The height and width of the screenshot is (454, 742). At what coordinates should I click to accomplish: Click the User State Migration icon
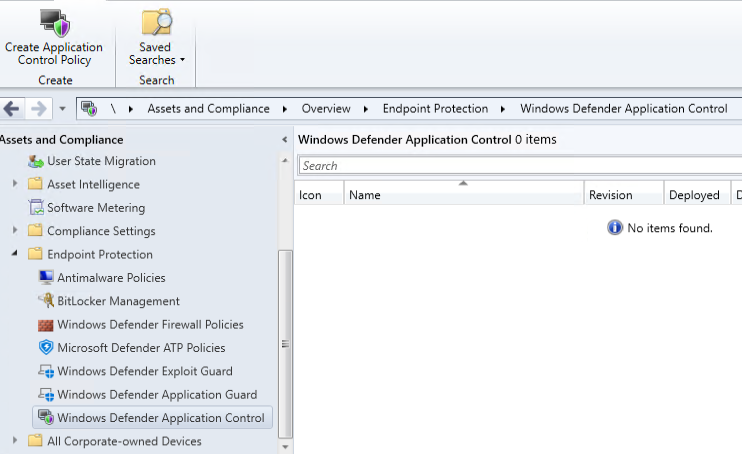35,161
